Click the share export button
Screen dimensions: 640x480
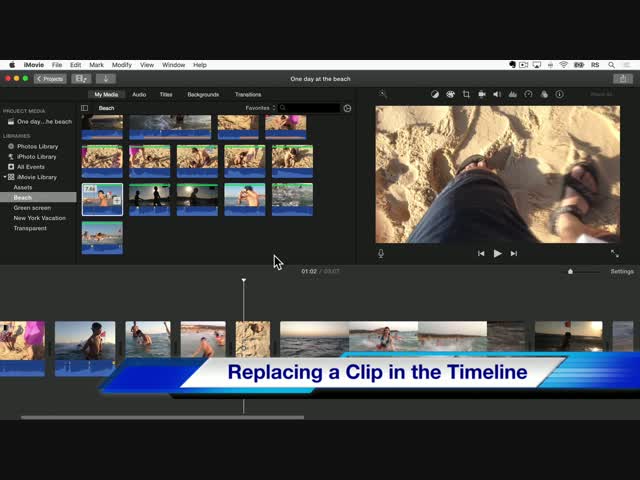point(623,79)
